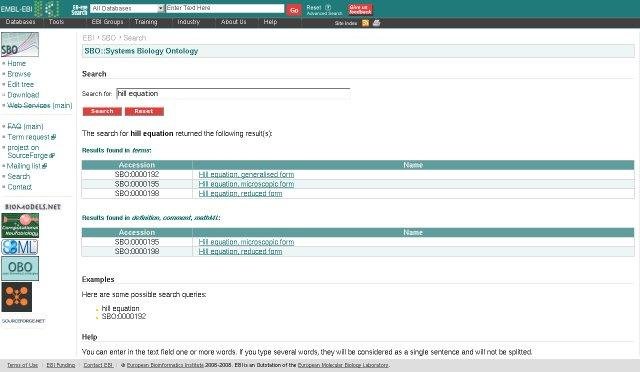Screen dimensions: 640x372
Task: Open Edit tree in sidebar
Action: click(x=20, y=85)
